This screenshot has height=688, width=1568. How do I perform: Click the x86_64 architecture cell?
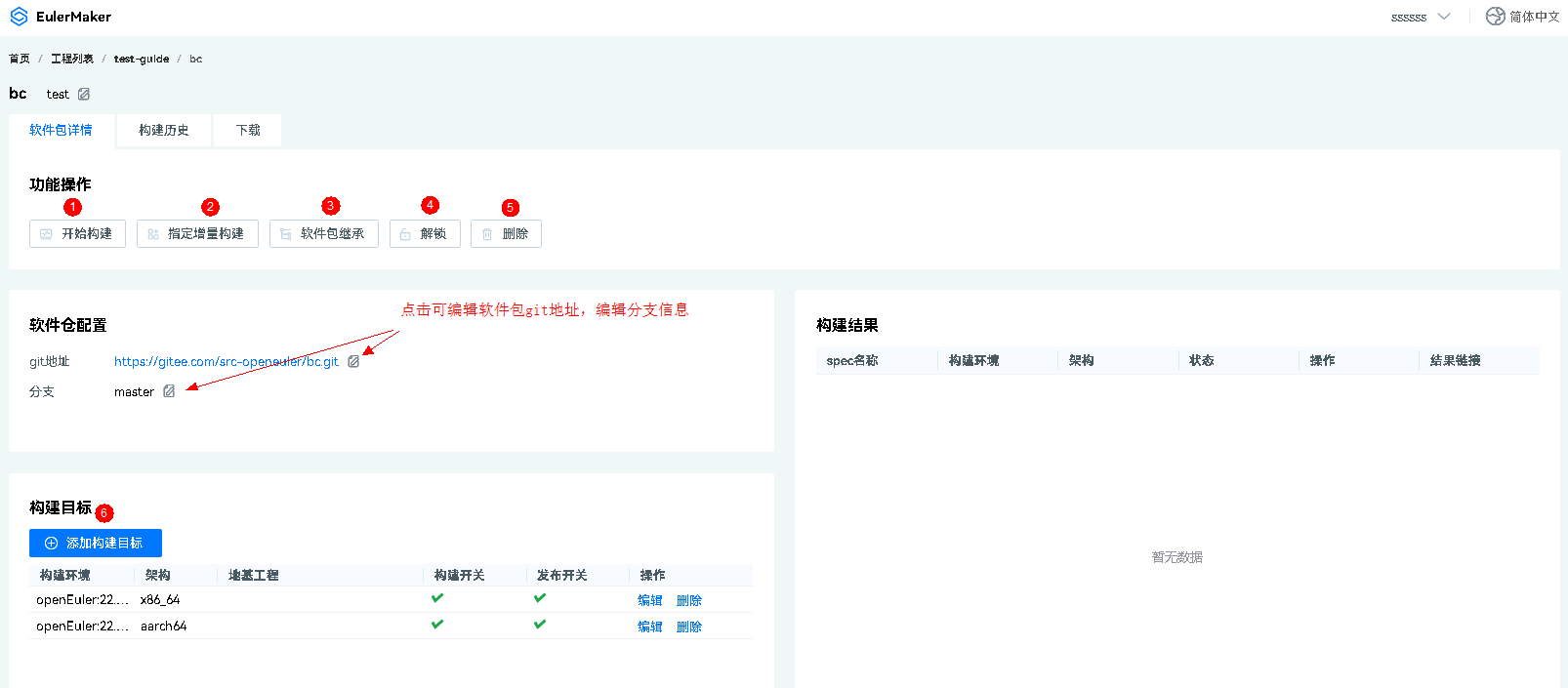pos(160,600)
